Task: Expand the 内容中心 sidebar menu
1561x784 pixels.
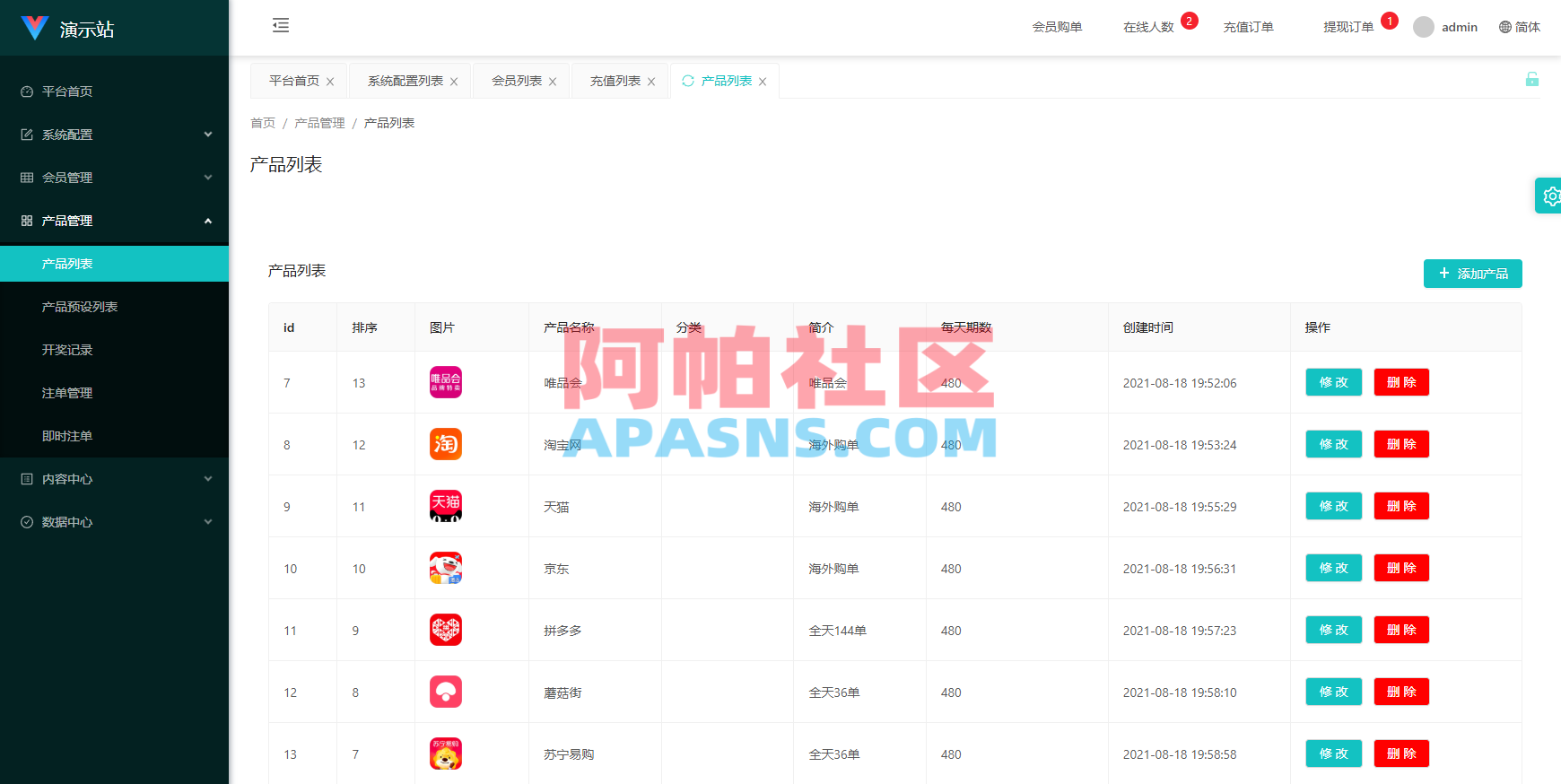Action: pos(114,479)
